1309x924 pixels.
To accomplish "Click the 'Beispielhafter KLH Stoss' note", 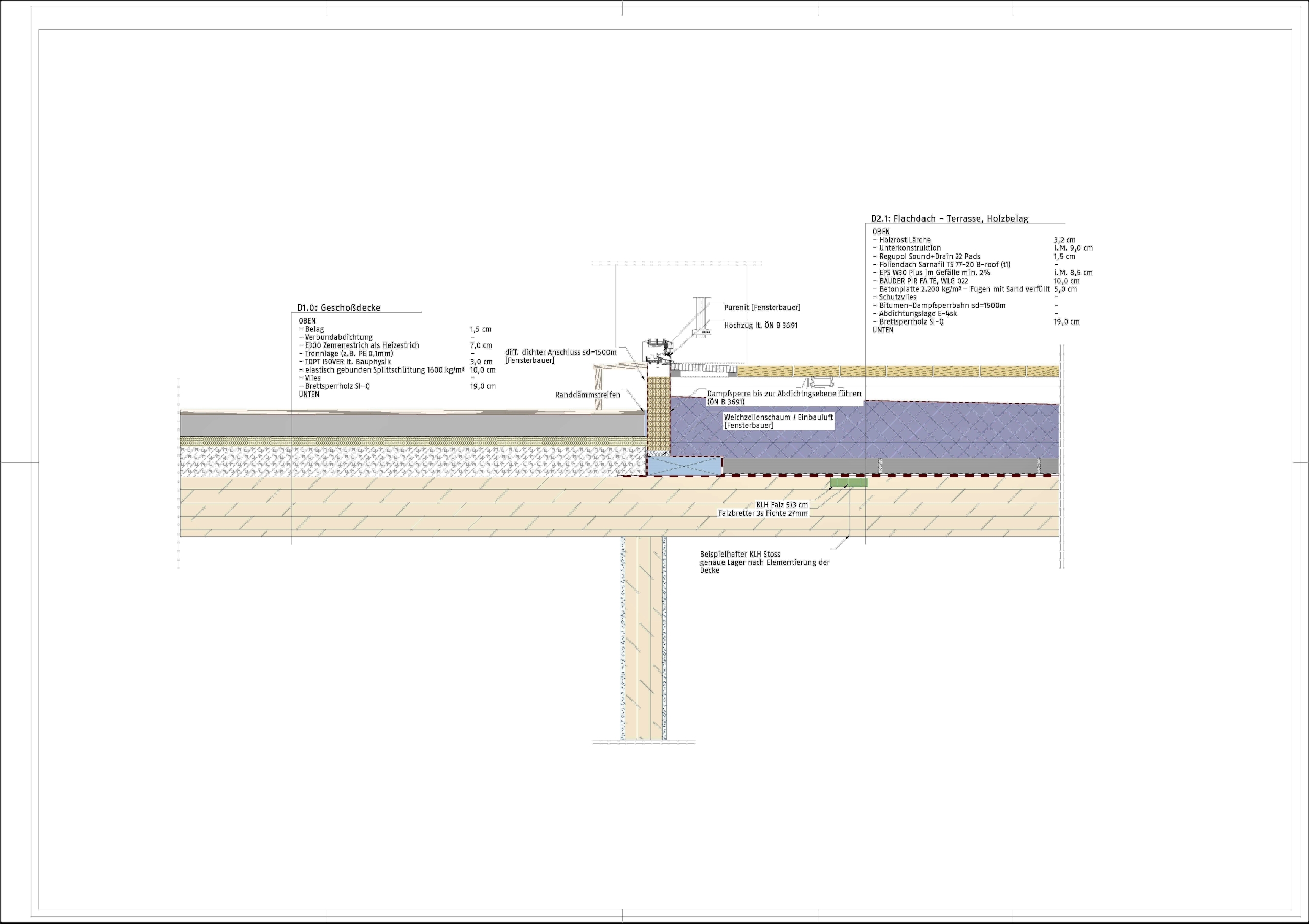I will [740, 553].
